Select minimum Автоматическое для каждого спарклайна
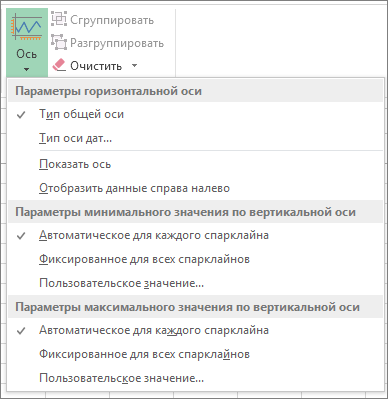Viewport: 388px width, 399px height. (195, 235)
